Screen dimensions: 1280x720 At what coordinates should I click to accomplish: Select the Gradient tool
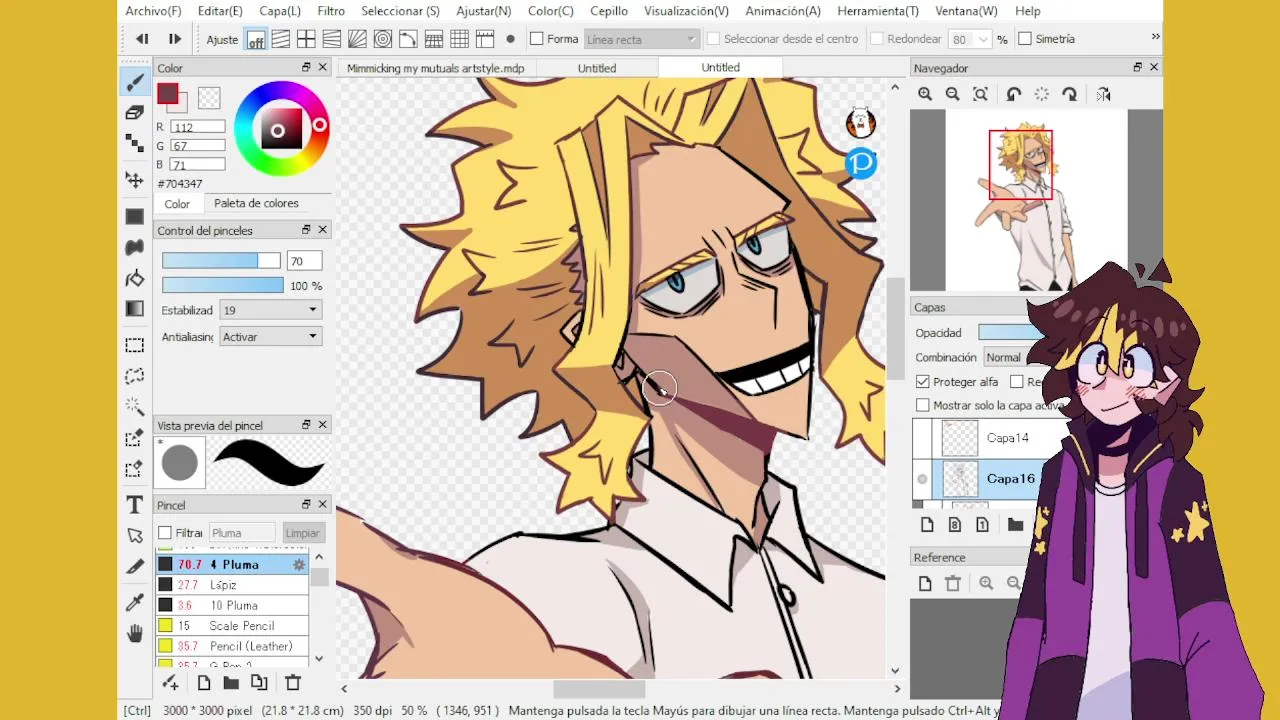click(135, 309)
